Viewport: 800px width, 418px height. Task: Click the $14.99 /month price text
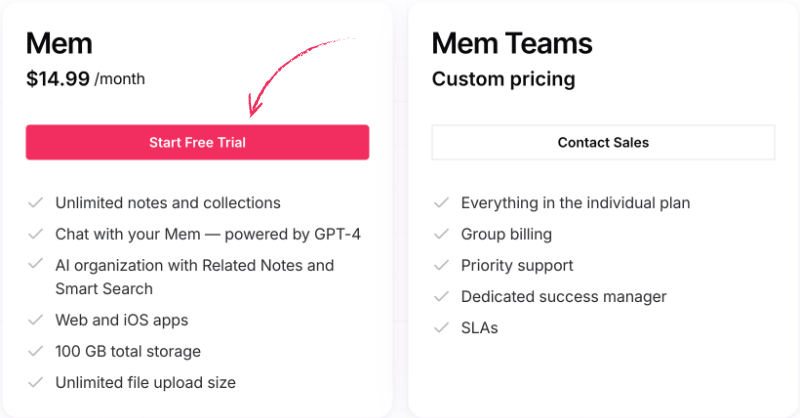click(86, 79)
